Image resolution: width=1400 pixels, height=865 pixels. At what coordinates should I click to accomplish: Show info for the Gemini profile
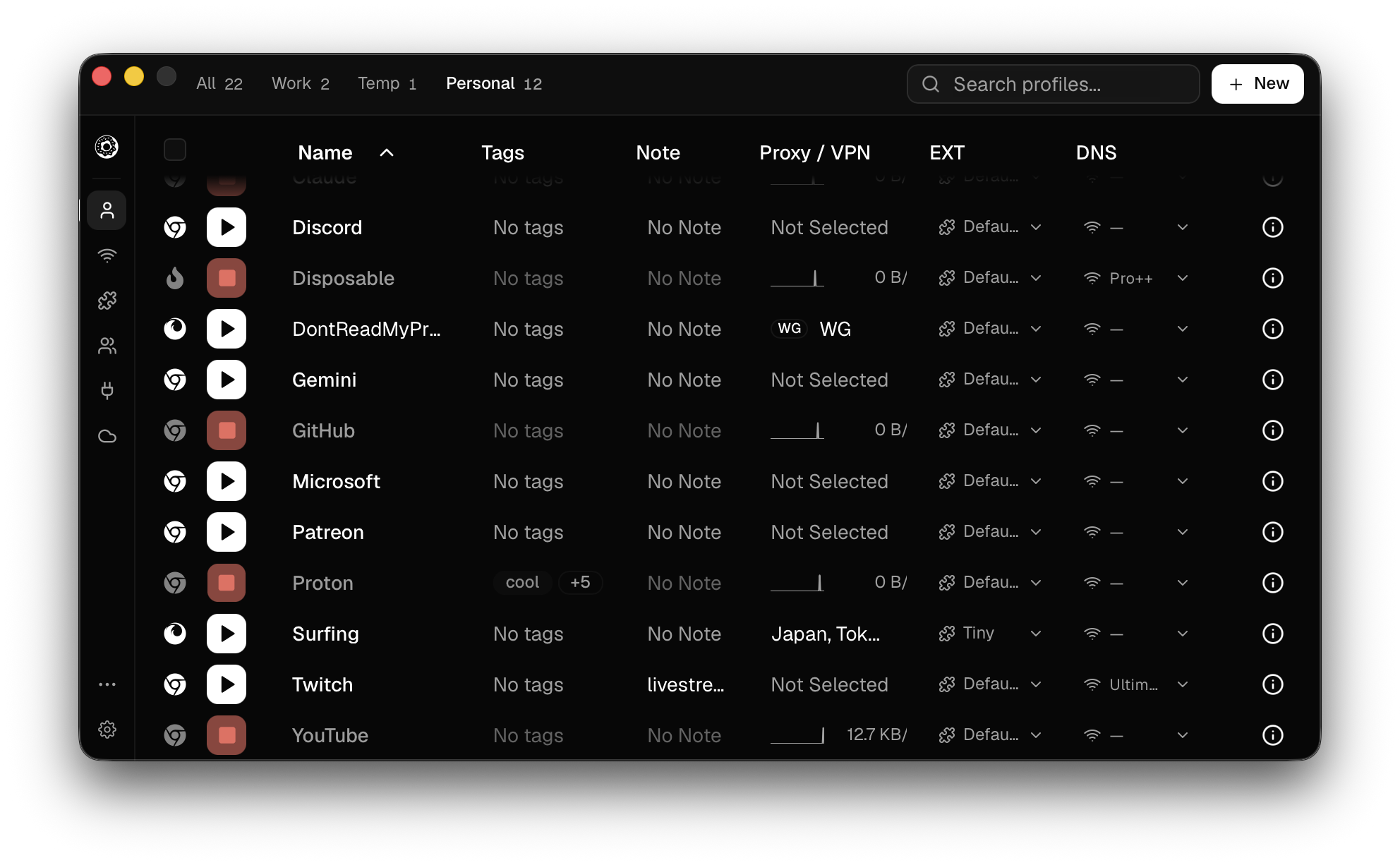1272,380
